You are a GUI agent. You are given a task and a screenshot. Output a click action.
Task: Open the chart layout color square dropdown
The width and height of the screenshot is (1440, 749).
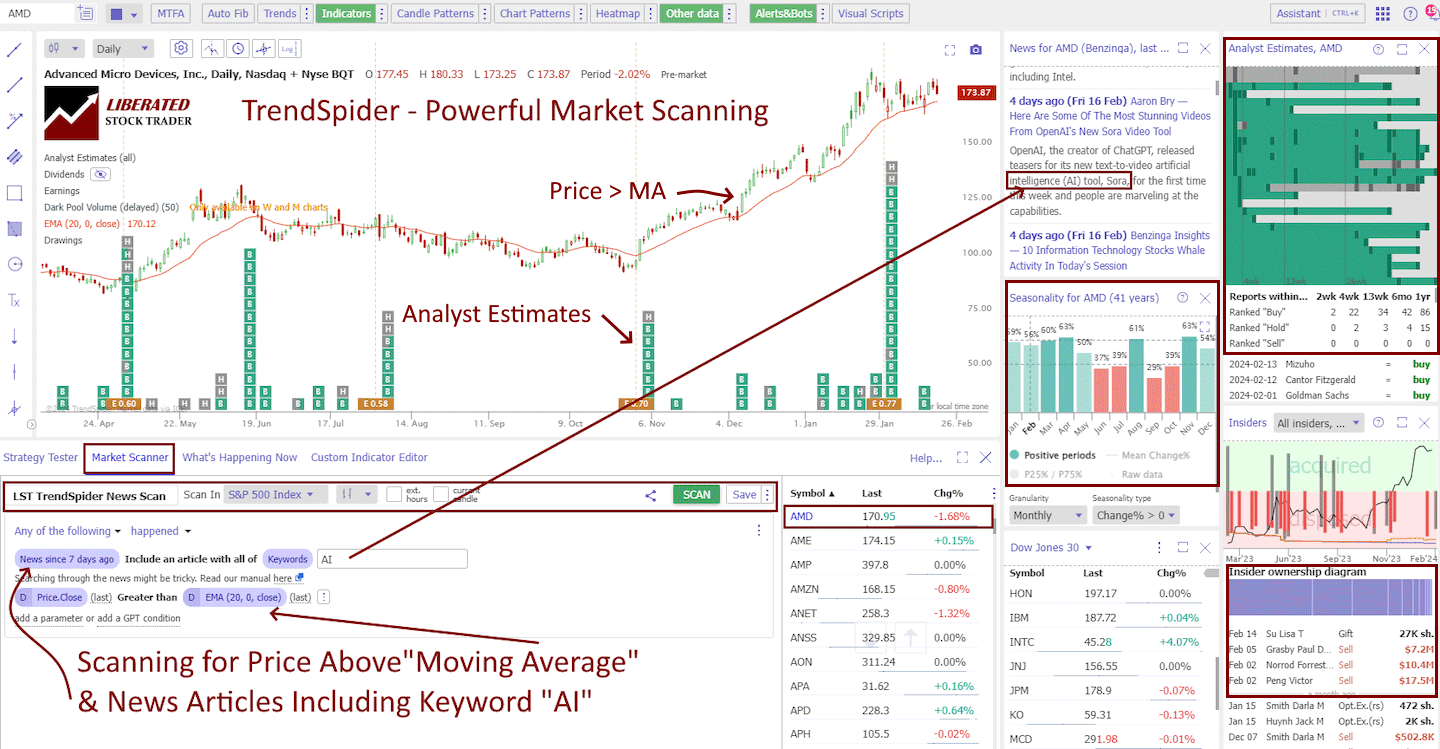point(124,14)
